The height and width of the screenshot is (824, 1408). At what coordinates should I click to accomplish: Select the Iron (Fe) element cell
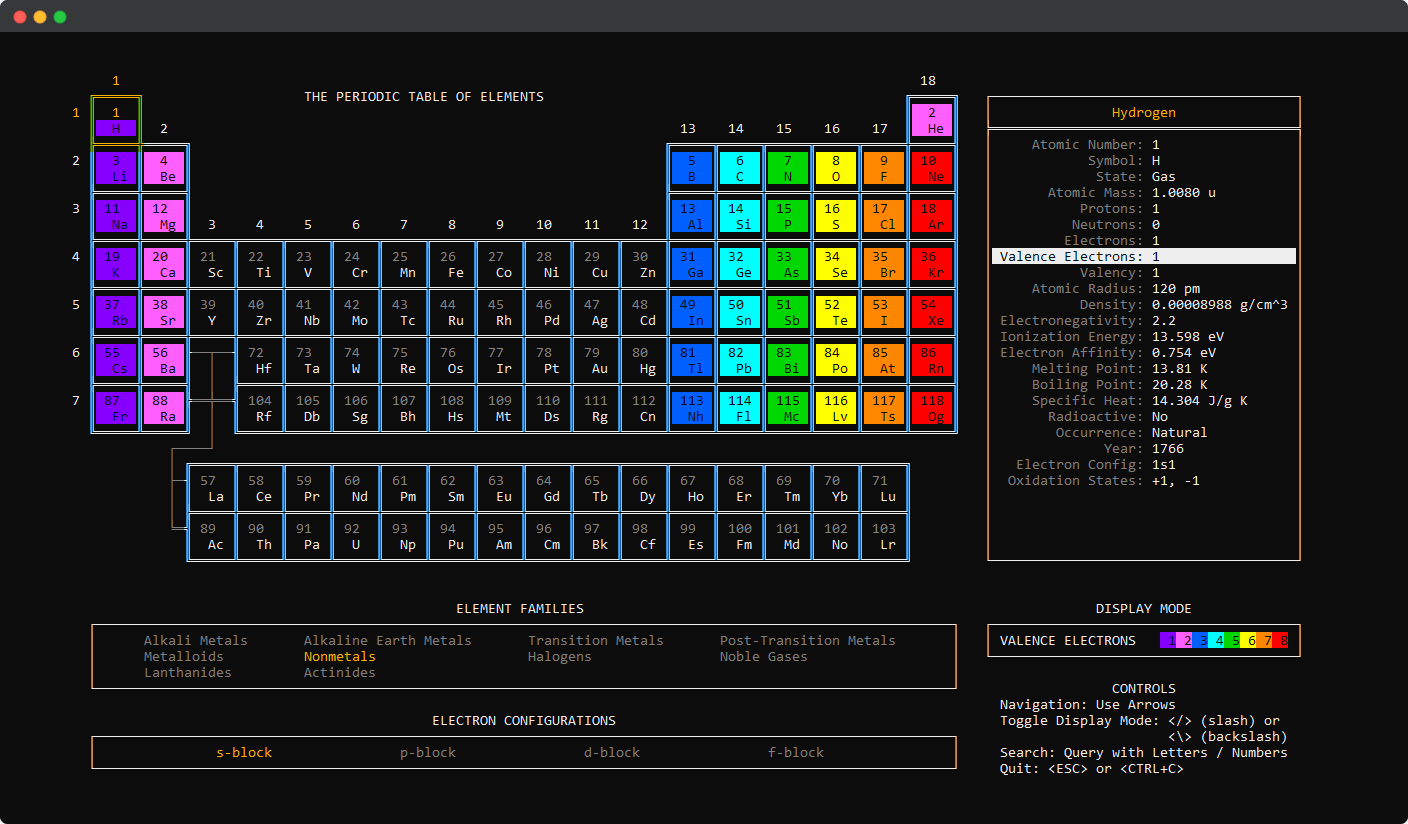coord(452,265)
